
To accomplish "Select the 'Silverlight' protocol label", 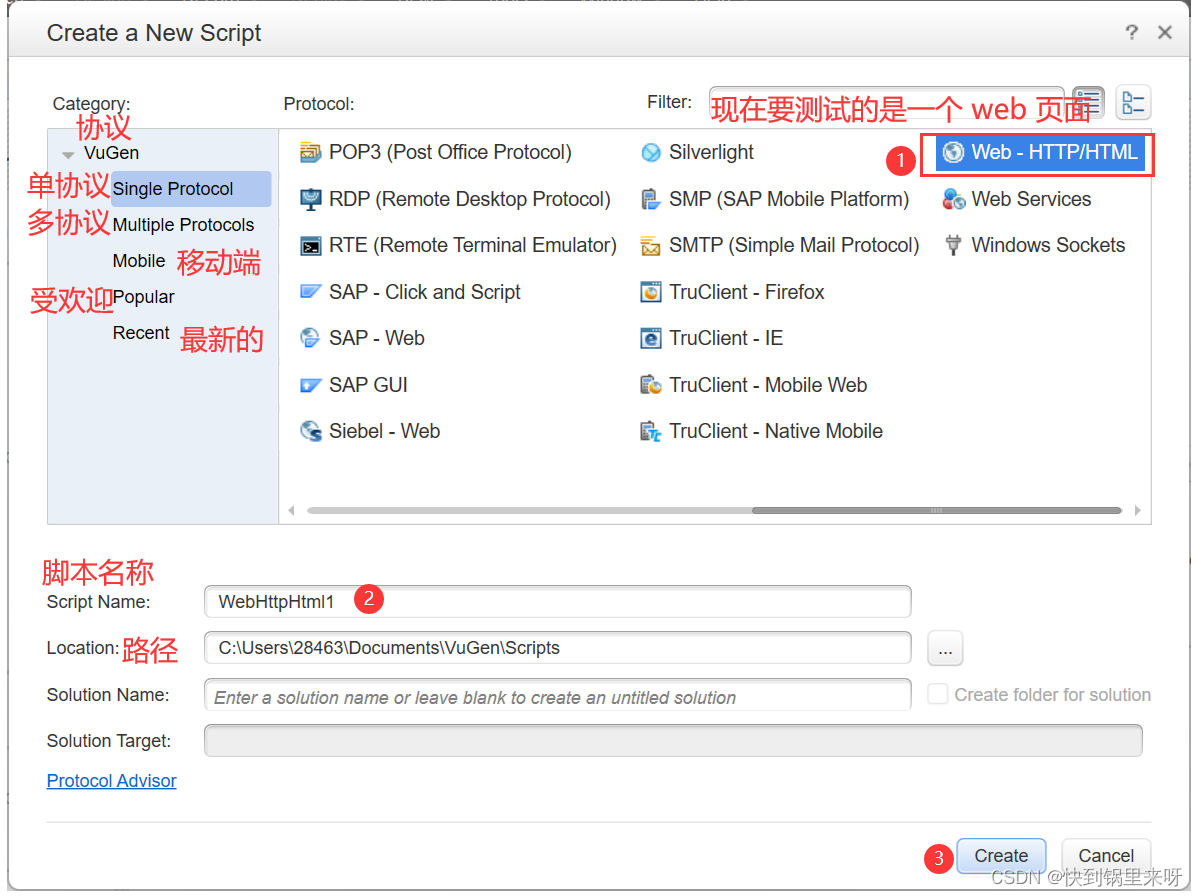I will tap(711, 153).
